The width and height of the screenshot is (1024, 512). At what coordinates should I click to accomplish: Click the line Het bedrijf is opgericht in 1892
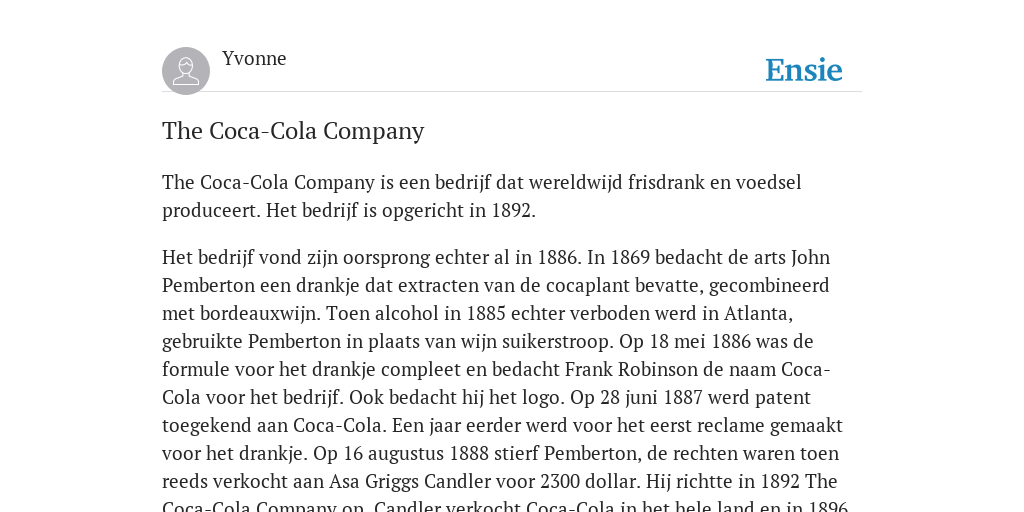click(x=401, y=211)
